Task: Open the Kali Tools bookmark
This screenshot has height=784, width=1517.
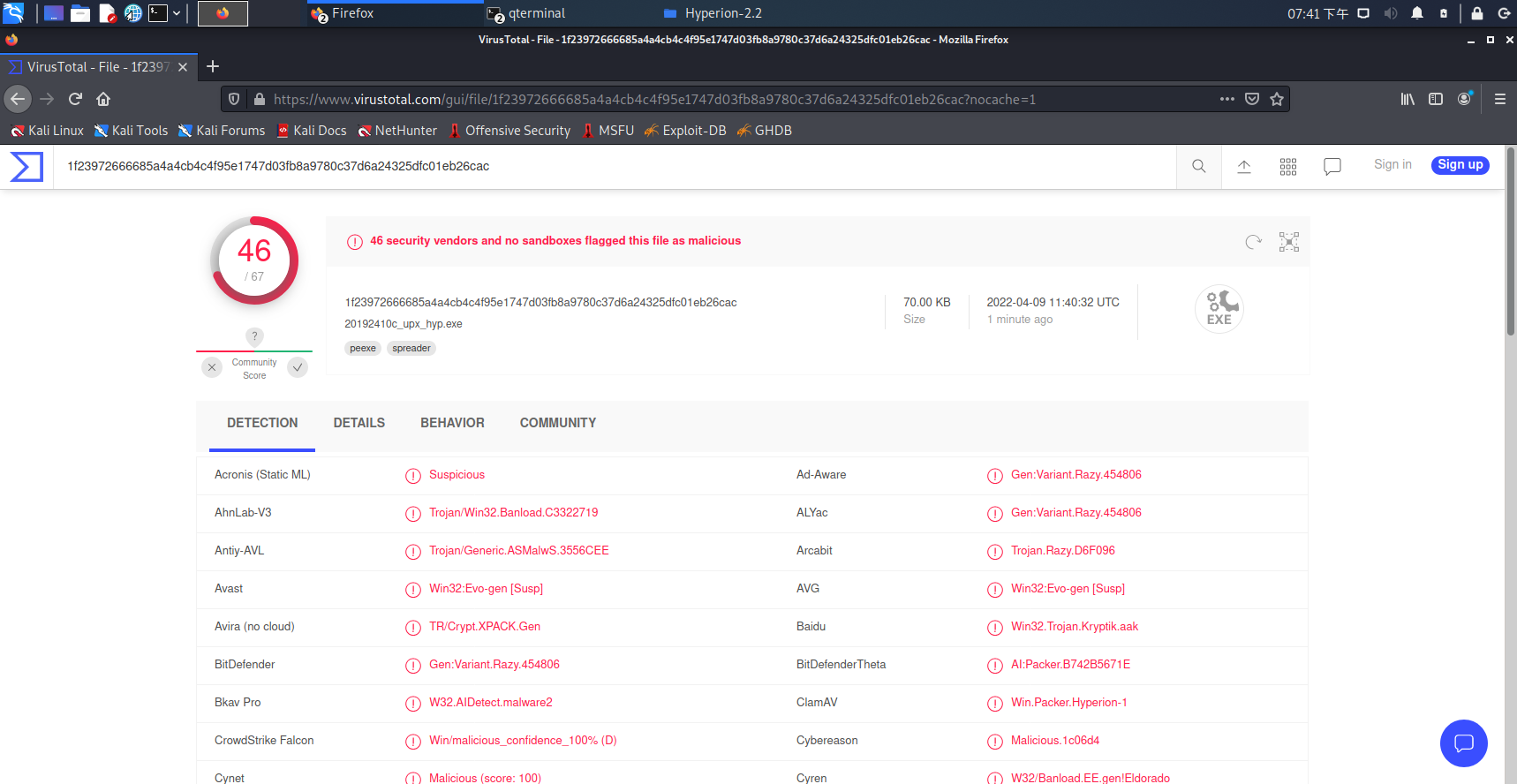Action: click(132, 131)
